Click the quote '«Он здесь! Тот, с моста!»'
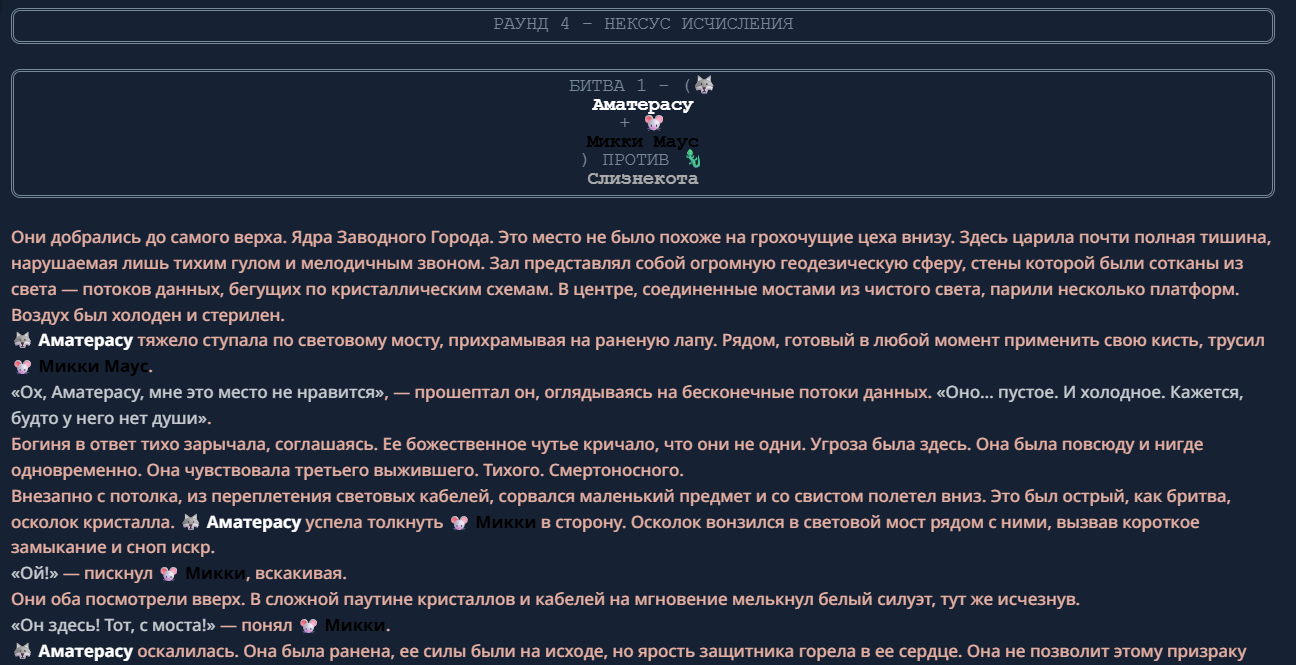1296x665 pixels. pos(115,626)
